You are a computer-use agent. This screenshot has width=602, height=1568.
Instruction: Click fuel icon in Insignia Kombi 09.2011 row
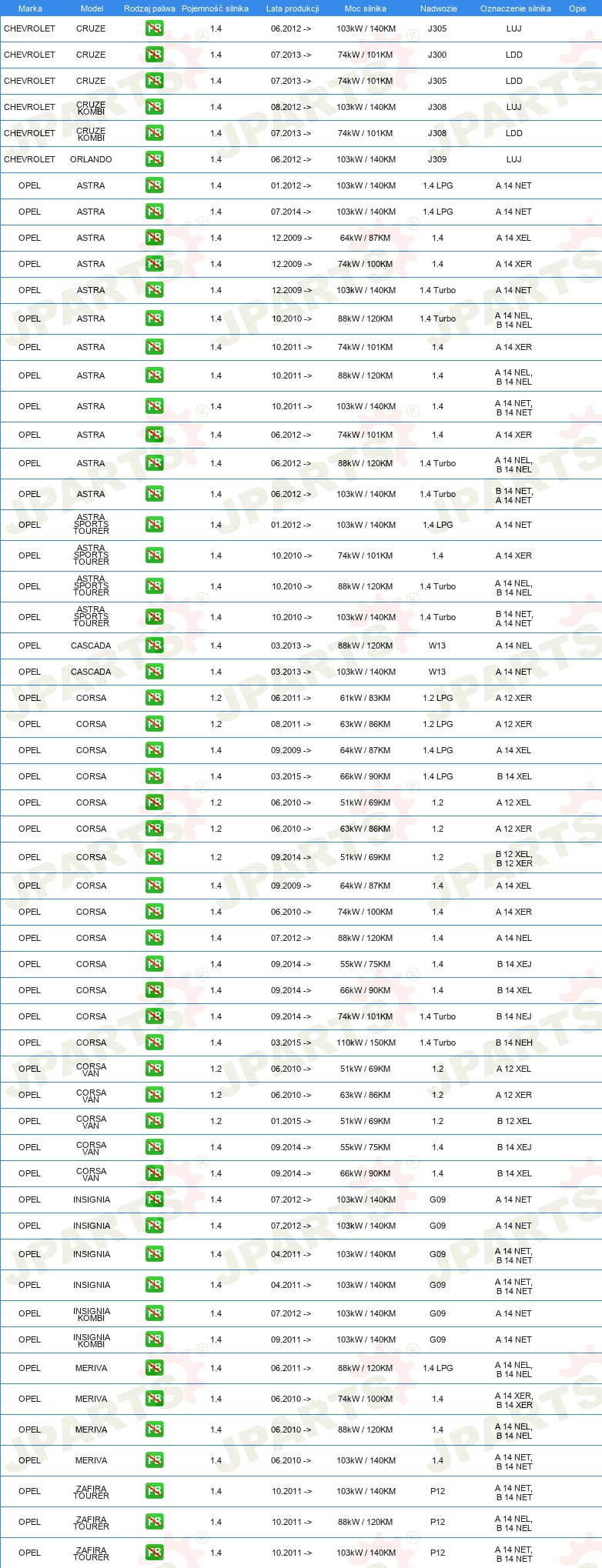click(154, 1339)
